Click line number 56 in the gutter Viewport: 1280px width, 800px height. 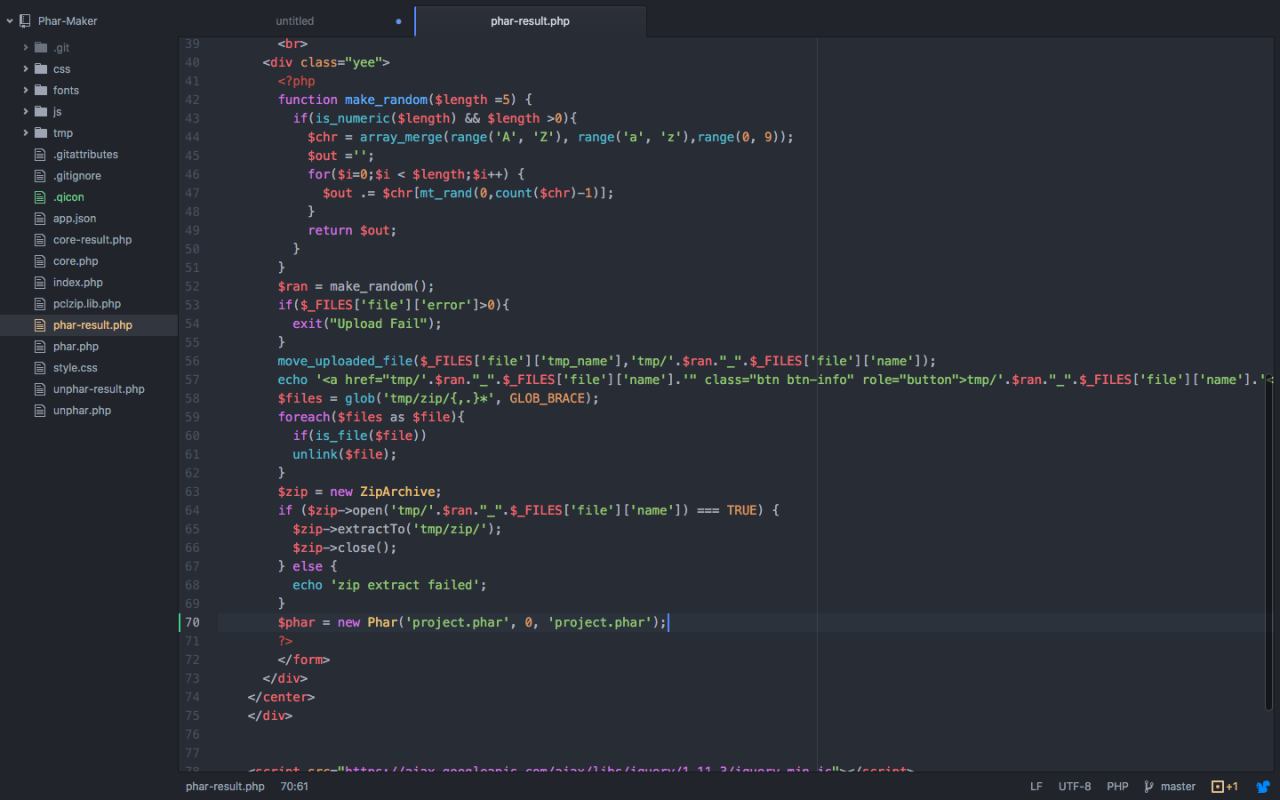point(192,361)
